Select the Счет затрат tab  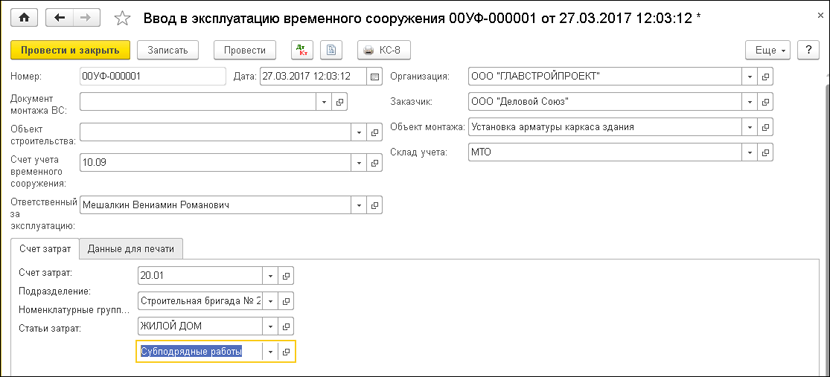tap(45, 248)
